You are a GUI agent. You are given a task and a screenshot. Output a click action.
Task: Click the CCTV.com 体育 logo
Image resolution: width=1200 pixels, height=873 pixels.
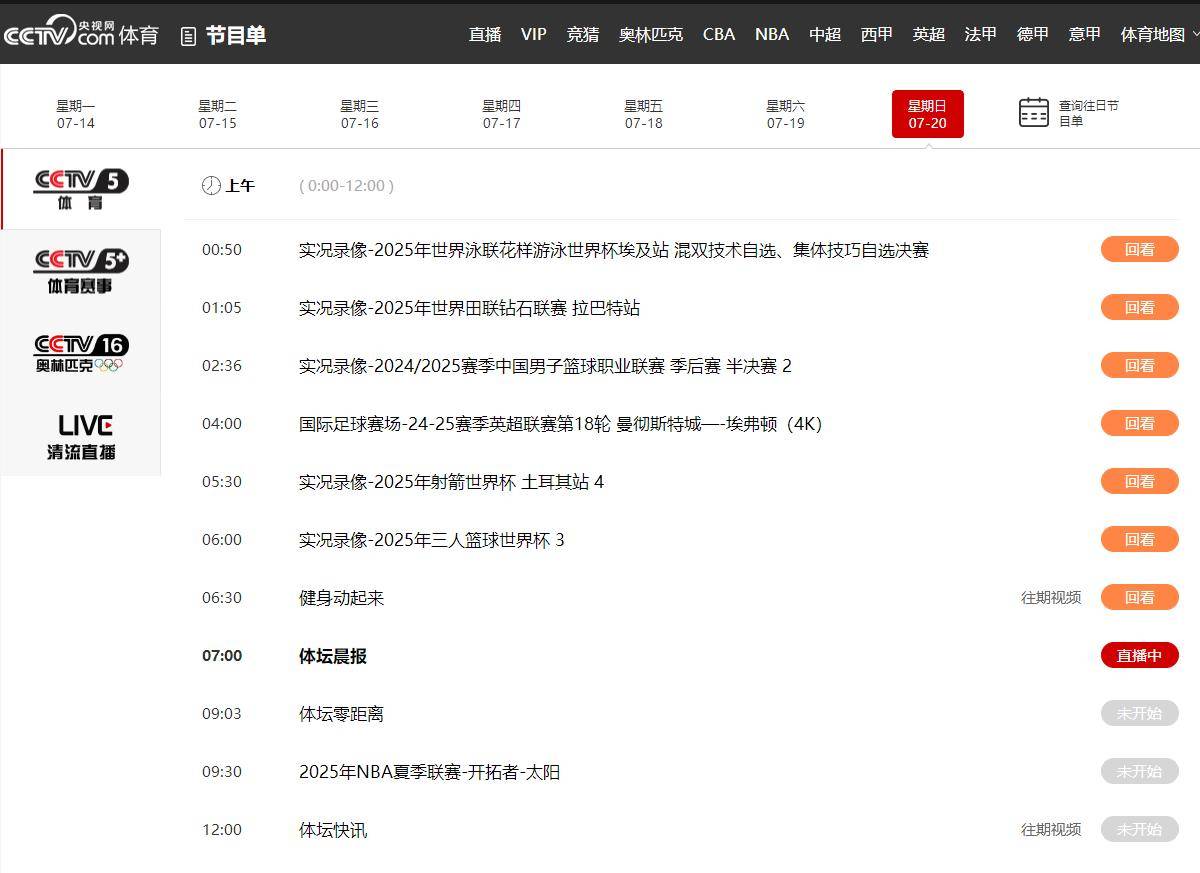[x=81, y=33]
